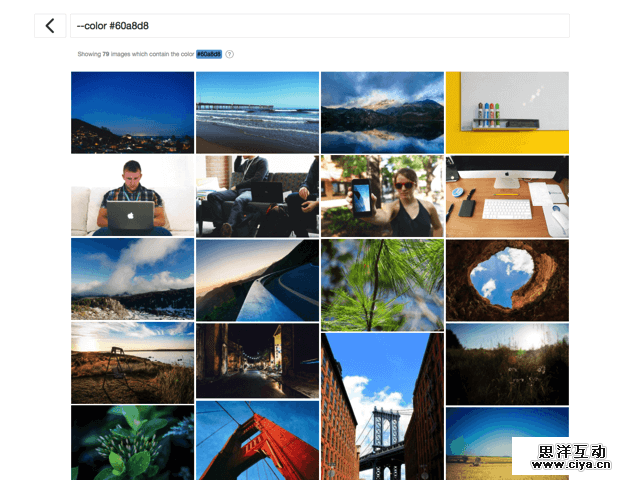The width and height of the screenshot is (640, 480).
Task: Focus the --color #60a8d8 search field
Action: pyautogui.click(x=320, y=26)
